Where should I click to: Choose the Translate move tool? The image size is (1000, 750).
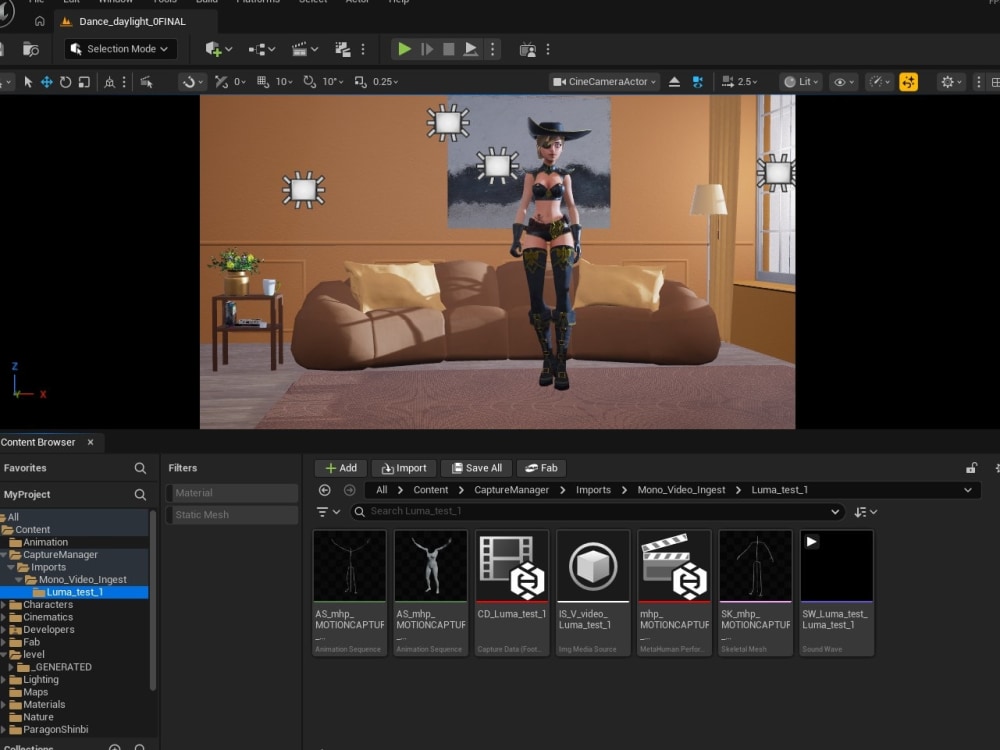[x=47, y=82]
